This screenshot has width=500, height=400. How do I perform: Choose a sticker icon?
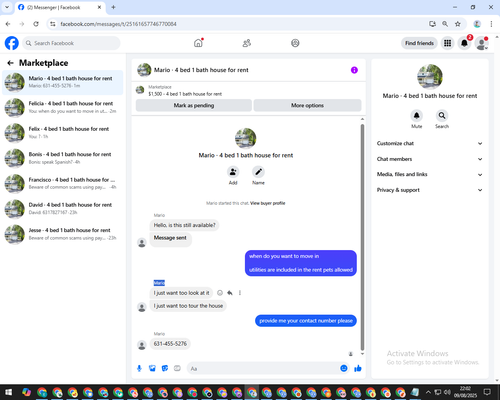coord(165,368)
